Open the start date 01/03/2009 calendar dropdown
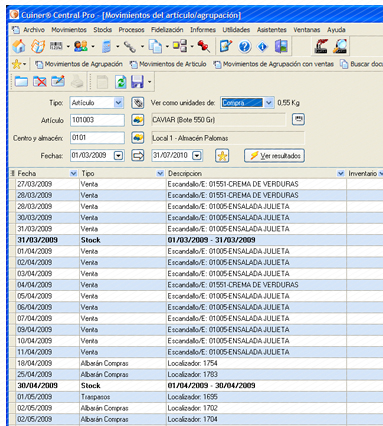 (x=118, y=155)
